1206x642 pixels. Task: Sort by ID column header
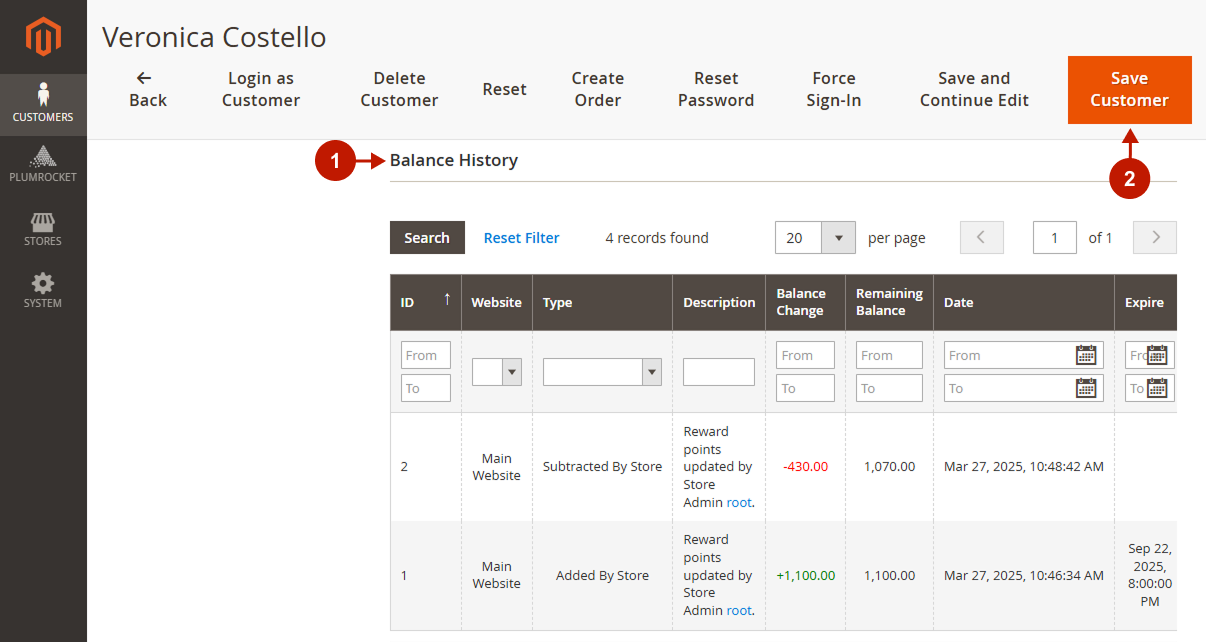[425, 302]
